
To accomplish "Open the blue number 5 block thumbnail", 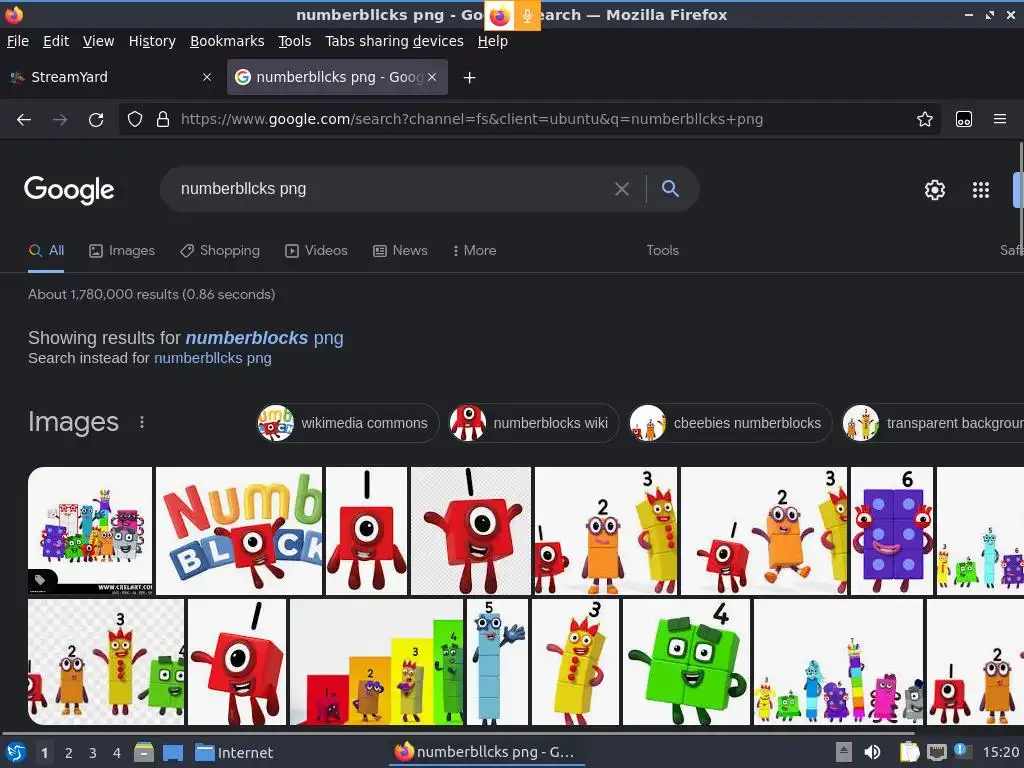I will click(x=498, y=662).
